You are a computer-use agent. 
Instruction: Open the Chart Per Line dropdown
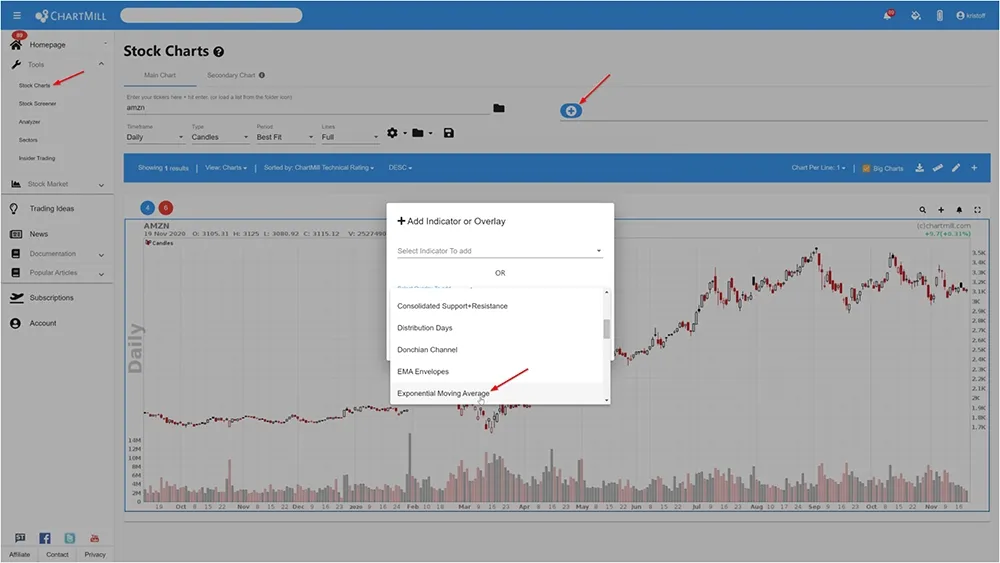[818, 168]
